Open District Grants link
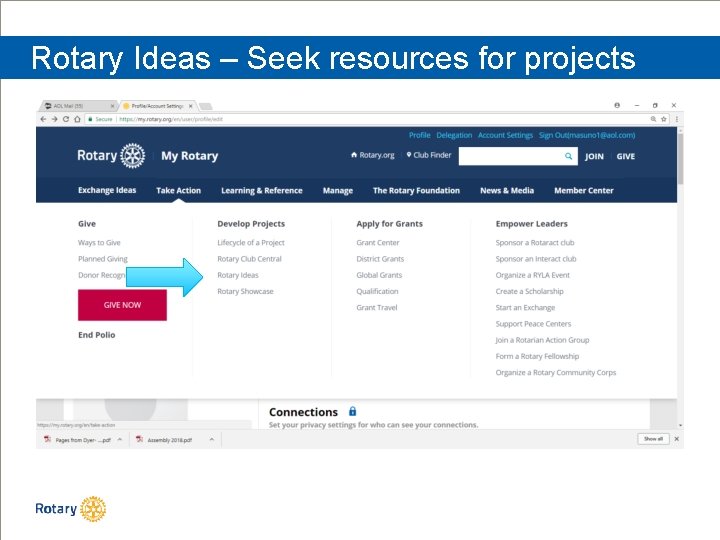Viewport: 720px width, 540px height. coord(380,259)
